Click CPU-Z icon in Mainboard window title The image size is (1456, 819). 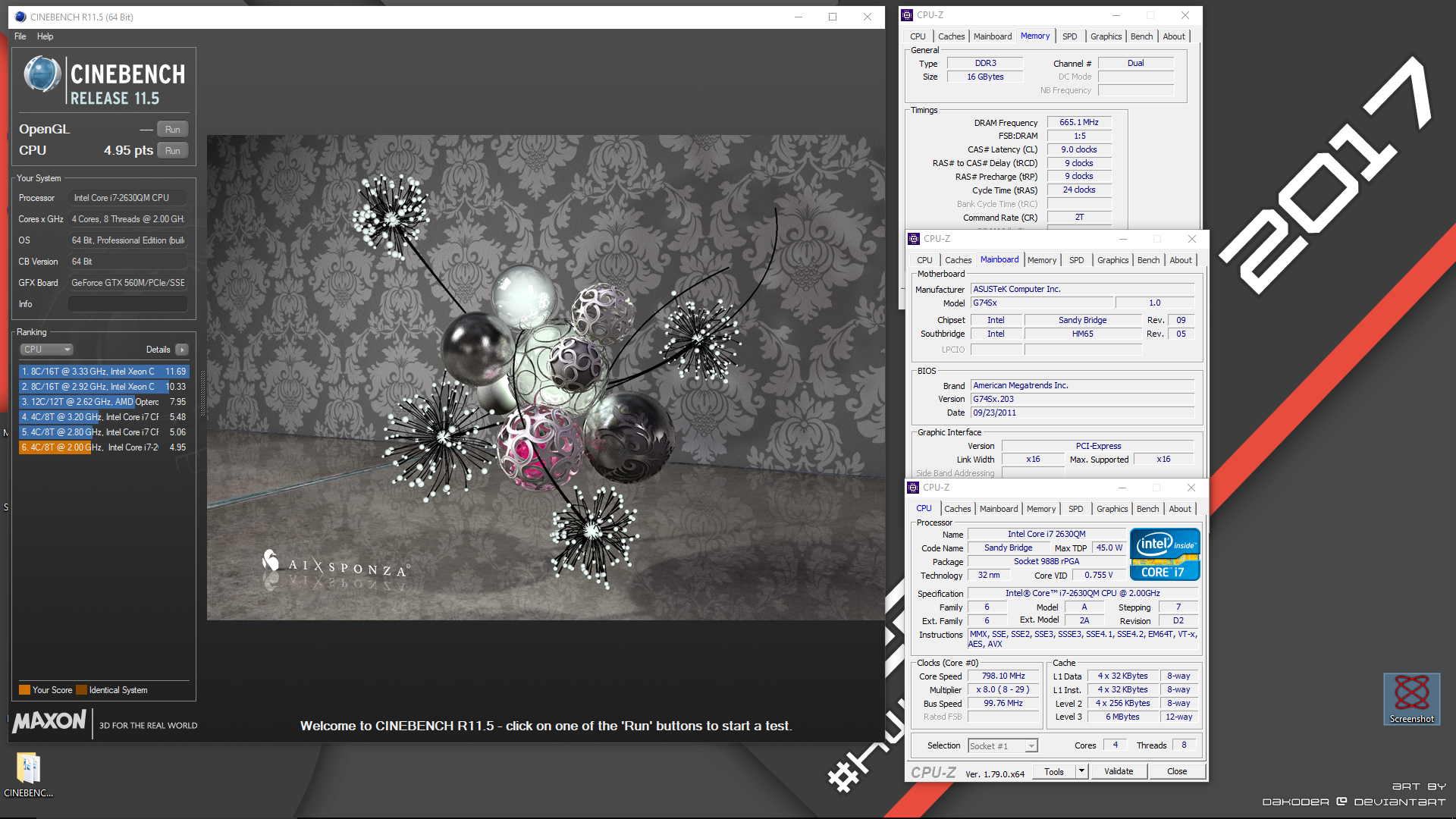(x=914, y=239)
